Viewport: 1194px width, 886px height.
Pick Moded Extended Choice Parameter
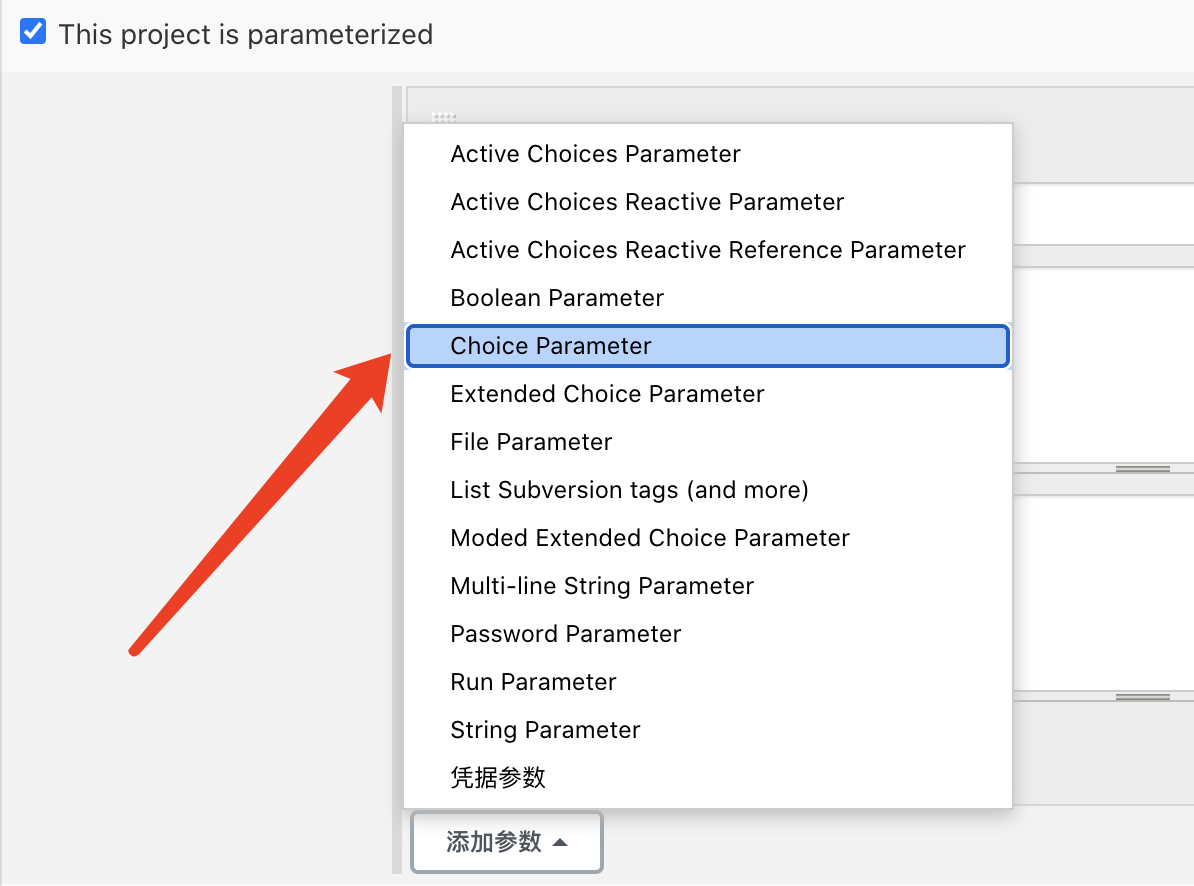(650, 538)
